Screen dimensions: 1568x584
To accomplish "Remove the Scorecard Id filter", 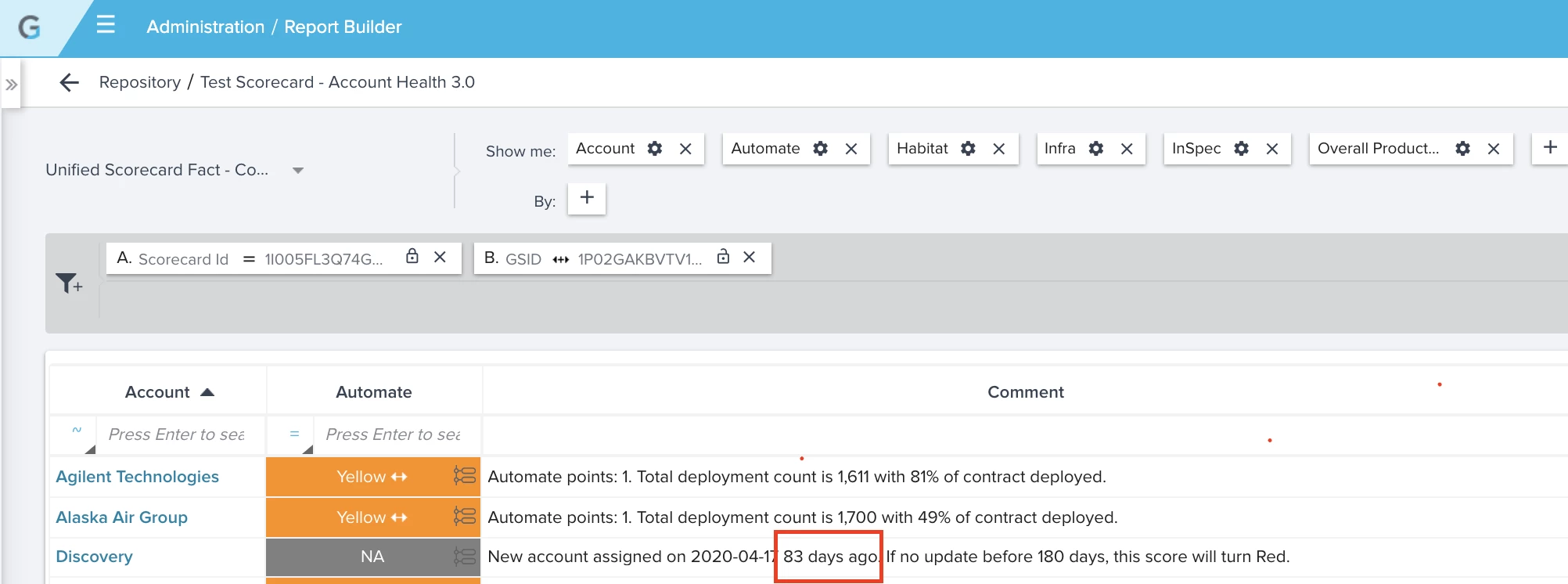I will click(x=441, y=257).
